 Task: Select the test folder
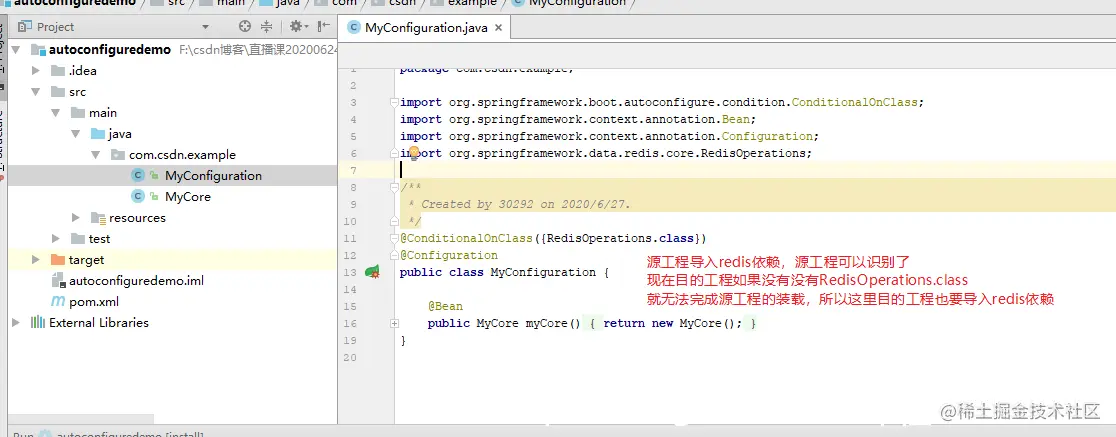pyautogui.click(x=100, y=238)
